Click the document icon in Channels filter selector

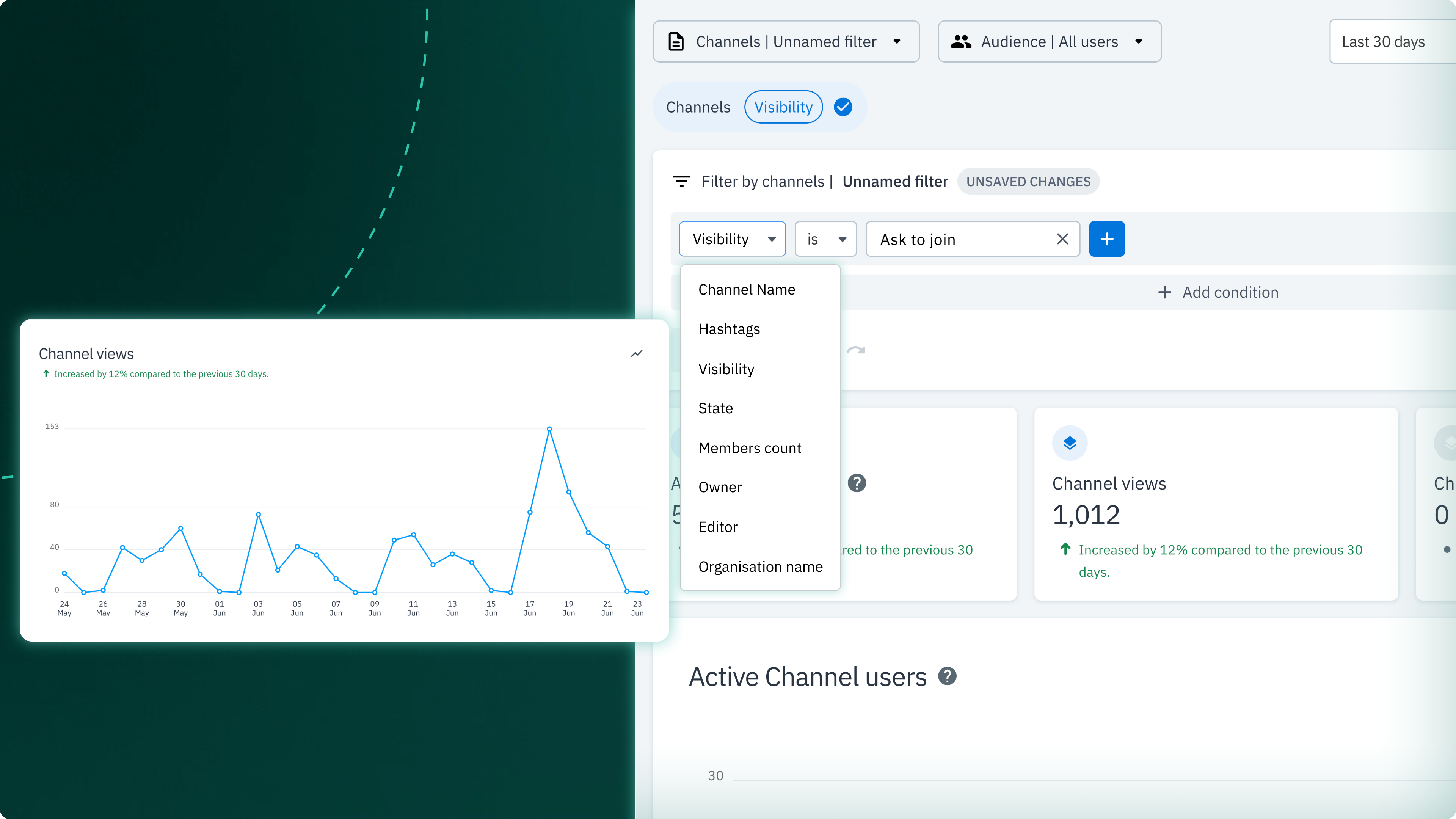click(676, 41)
